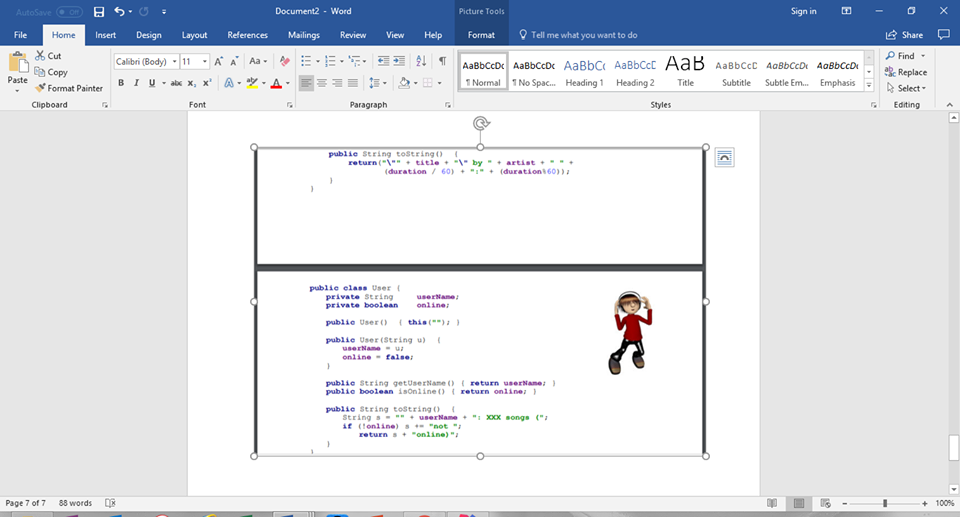Image resolution: width=960 pixels, height=517 pixels.
Task: Toggle Show/Hide paragraph marks
Action: click(x=442, y=61)
